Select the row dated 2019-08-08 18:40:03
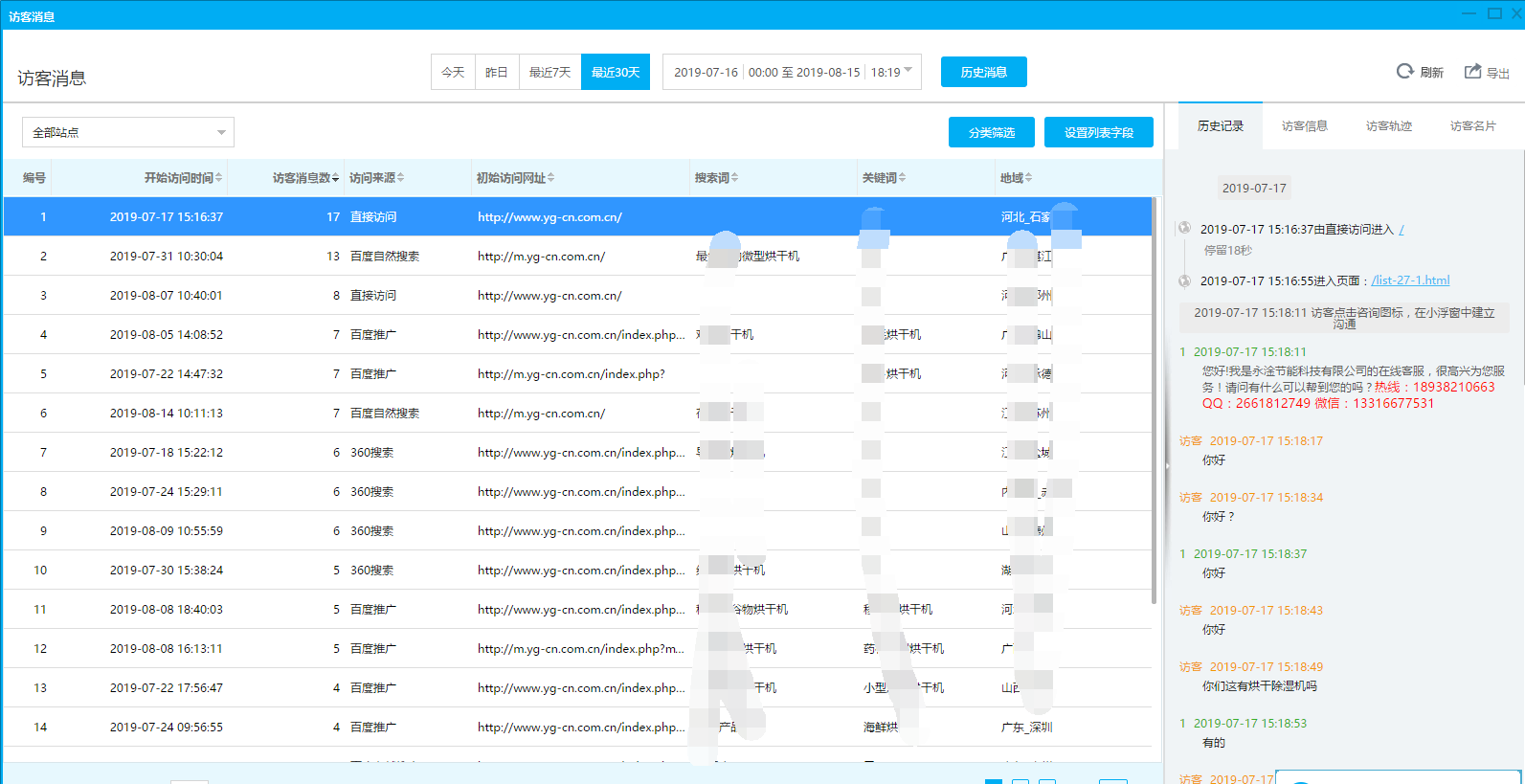The height and width of the screenshot is (784, 1525). 577,609
